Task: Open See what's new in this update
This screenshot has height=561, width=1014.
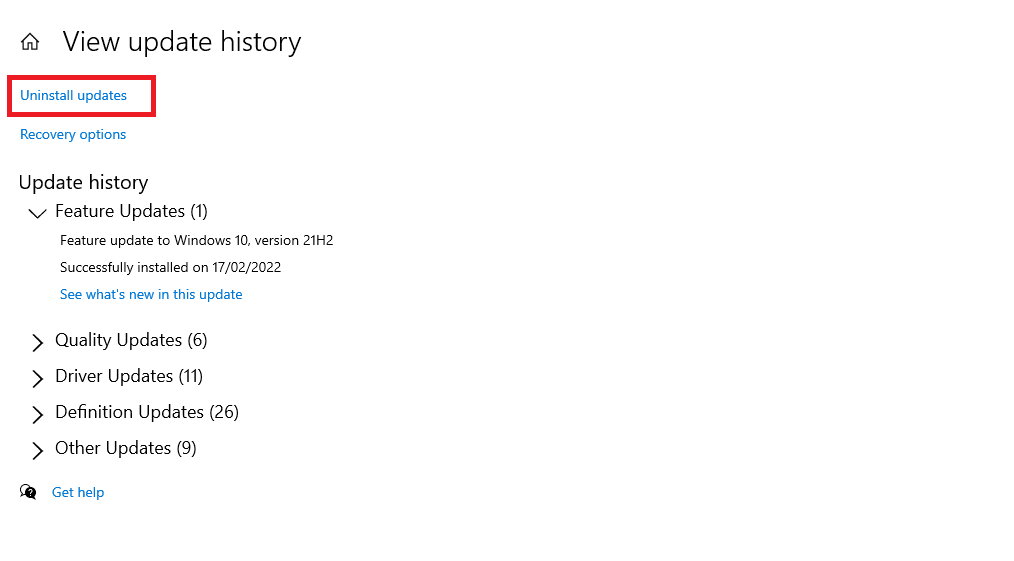Action: pyautogui.click(x=151, y=295)
